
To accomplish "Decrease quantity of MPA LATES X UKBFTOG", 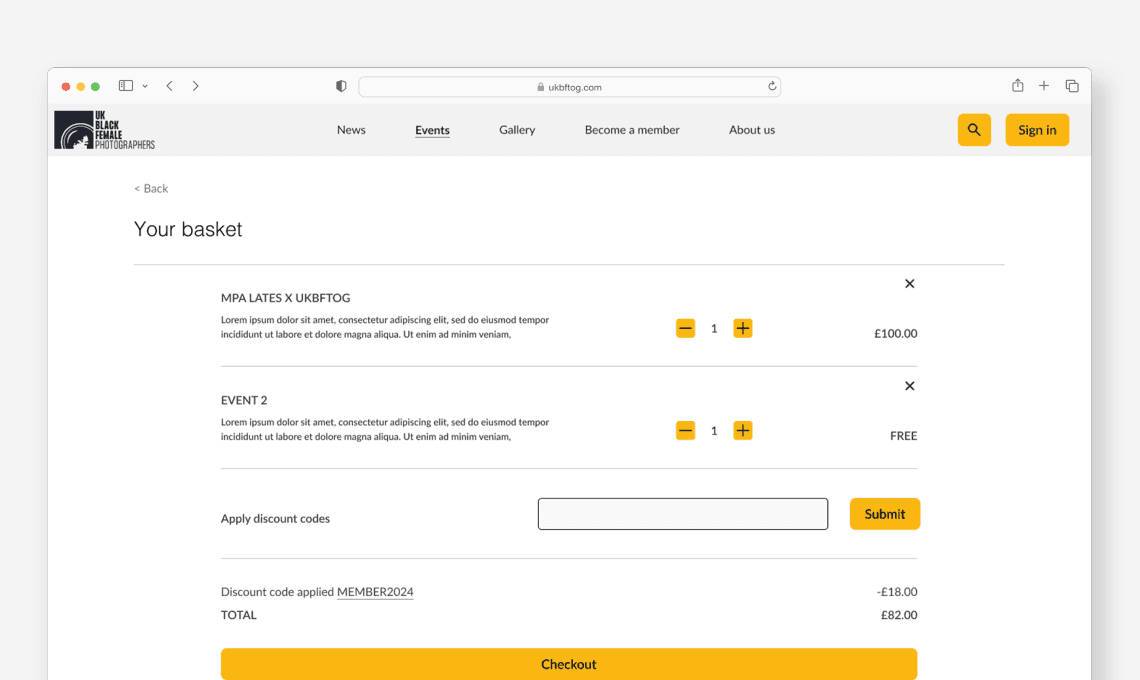I will coord(685,328).
